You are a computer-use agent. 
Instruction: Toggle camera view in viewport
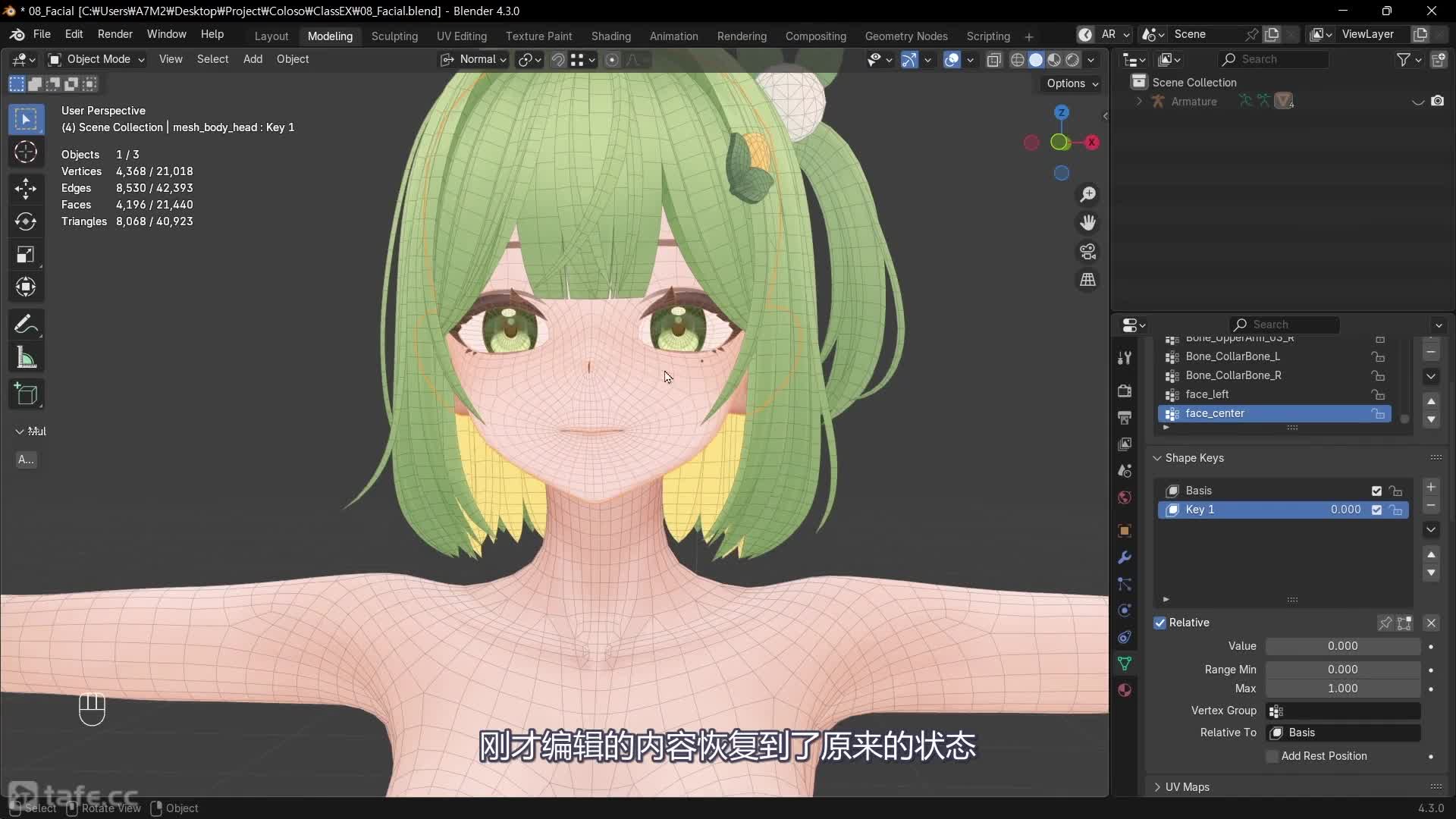point(1087,251)
